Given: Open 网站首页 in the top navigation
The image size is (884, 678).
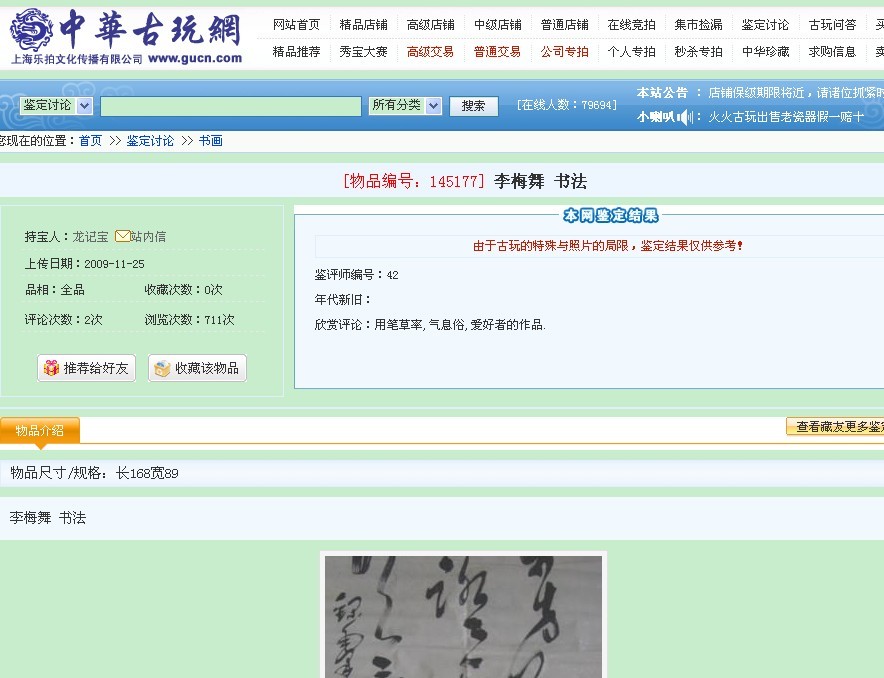Looking at the screenshot, I should [296, 25].
